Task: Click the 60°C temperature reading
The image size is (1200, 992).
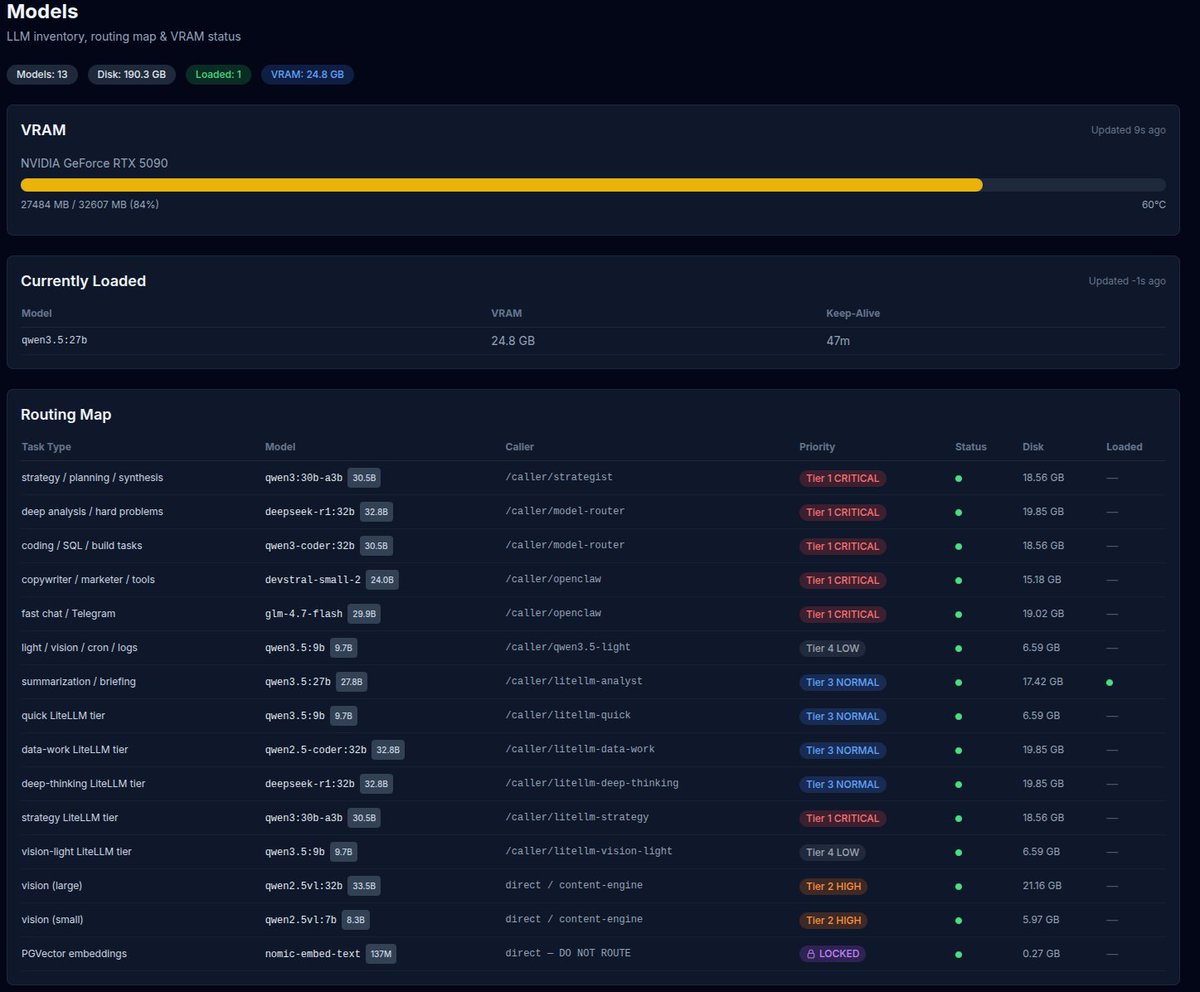Action: [1154, 204]
